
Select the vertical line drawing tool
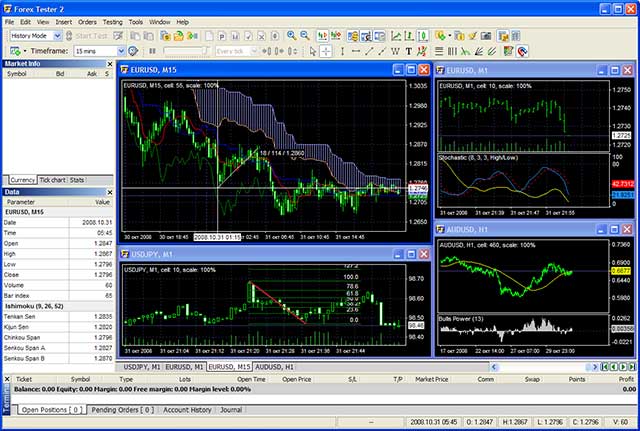[x=343, y=51]
